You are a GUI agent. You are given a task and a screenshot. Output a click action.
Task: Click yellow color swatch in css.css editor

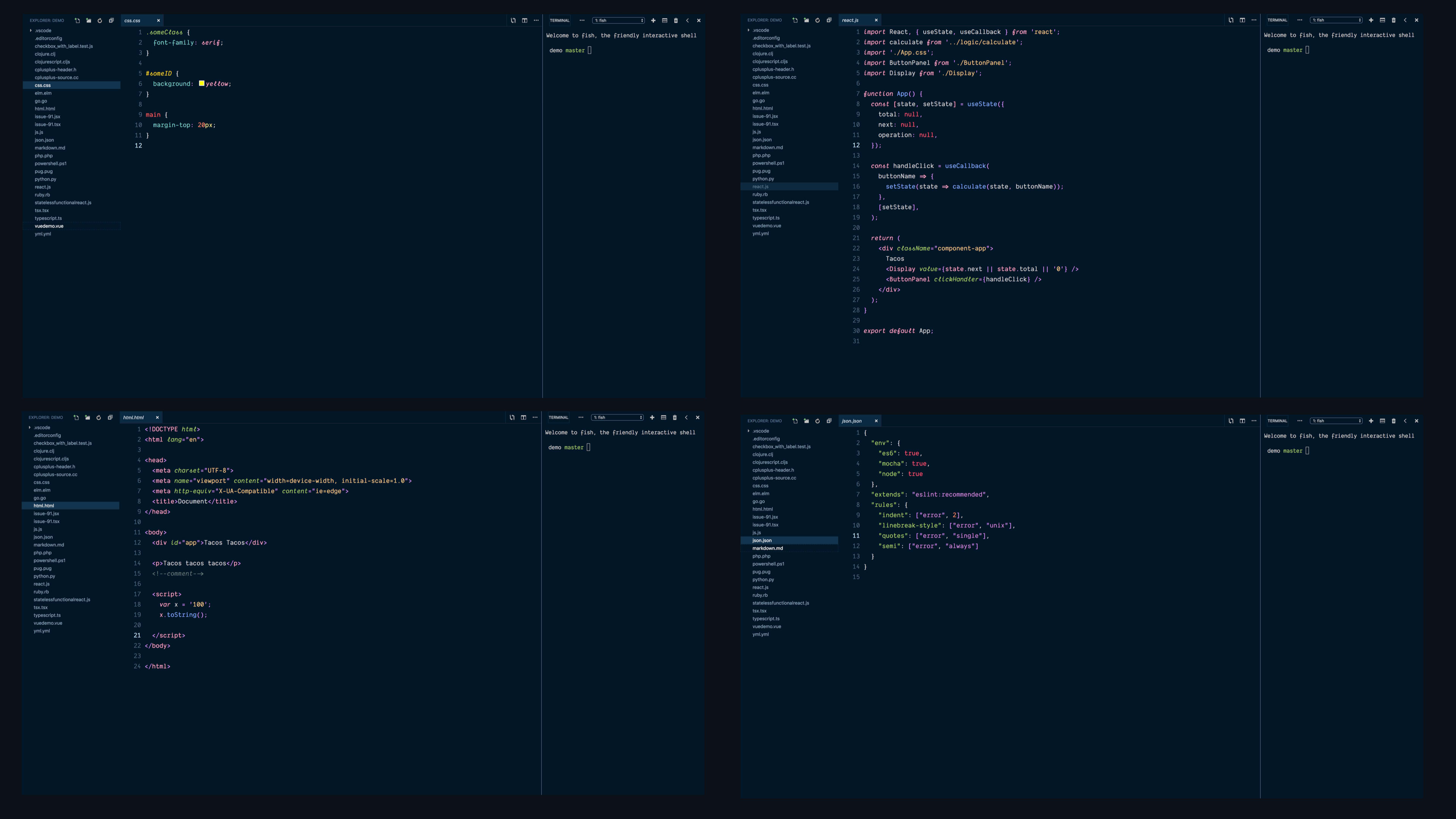click(x=202, y=84)
